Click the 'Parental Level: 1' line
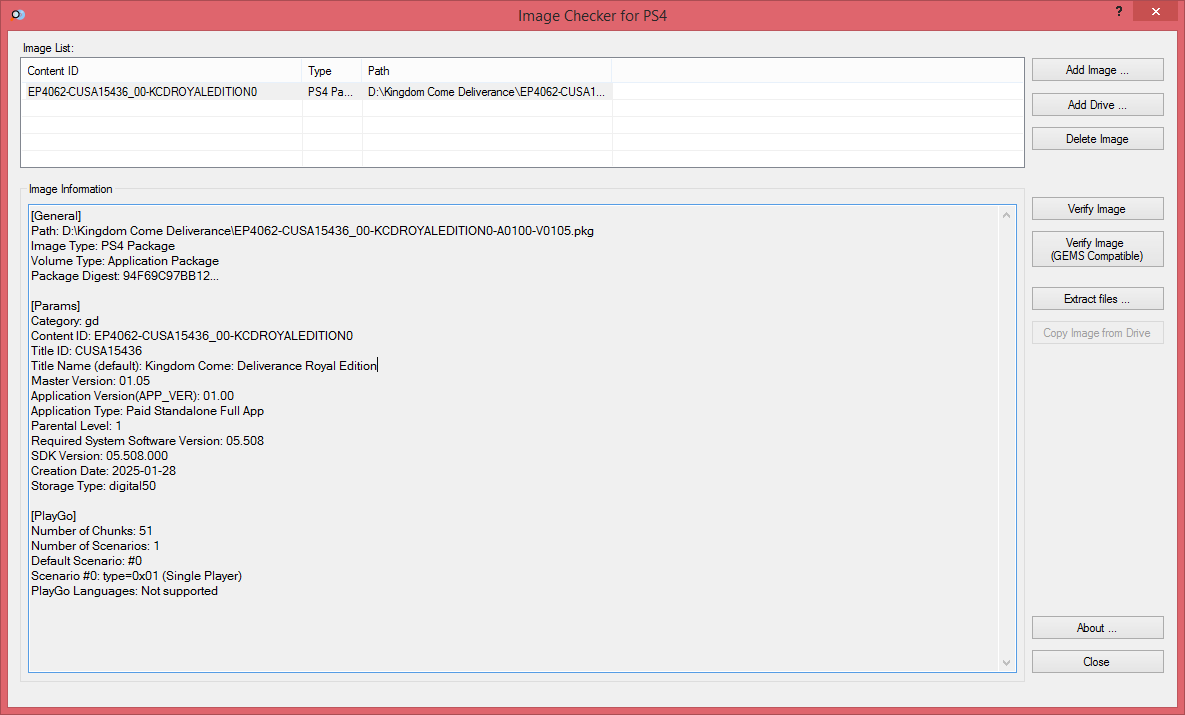This screenshot has height=715, width=1185. pos(76,426)
